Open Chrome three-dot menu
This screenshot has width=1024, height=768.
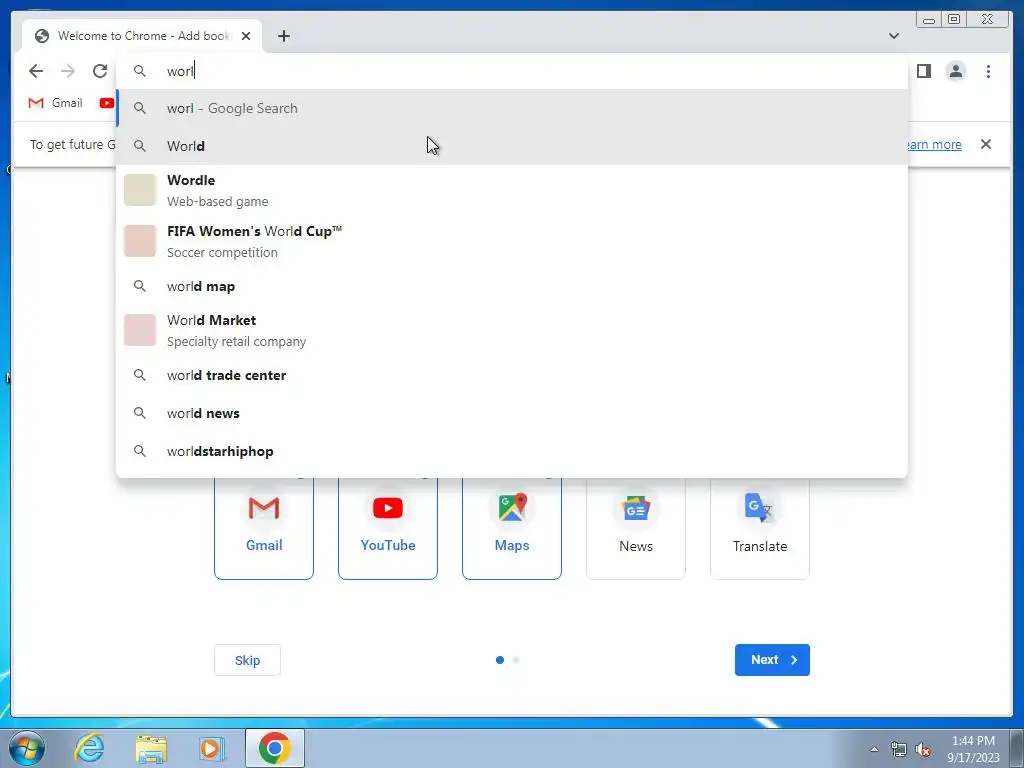pos(988,71)
